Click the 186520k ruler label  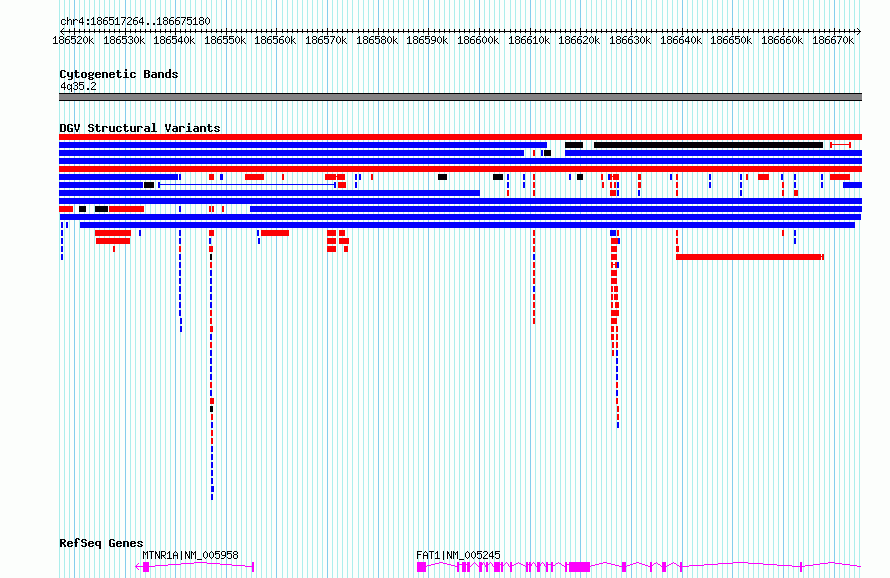73,40
